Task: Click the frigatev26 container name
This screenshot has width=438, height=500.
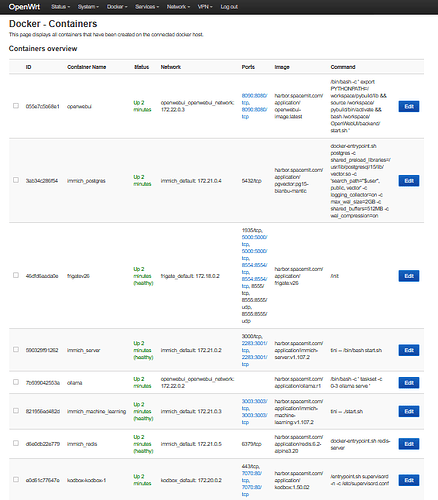Action: coord(78,276)
